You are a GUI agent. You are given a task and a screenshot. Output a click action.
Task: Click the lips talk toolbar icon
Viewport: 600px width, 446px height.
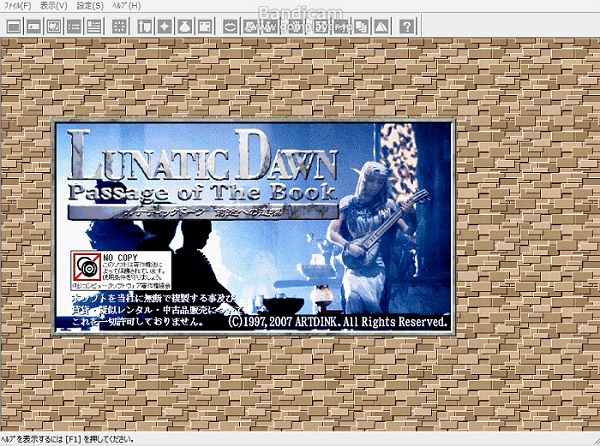tap(230, 26)
